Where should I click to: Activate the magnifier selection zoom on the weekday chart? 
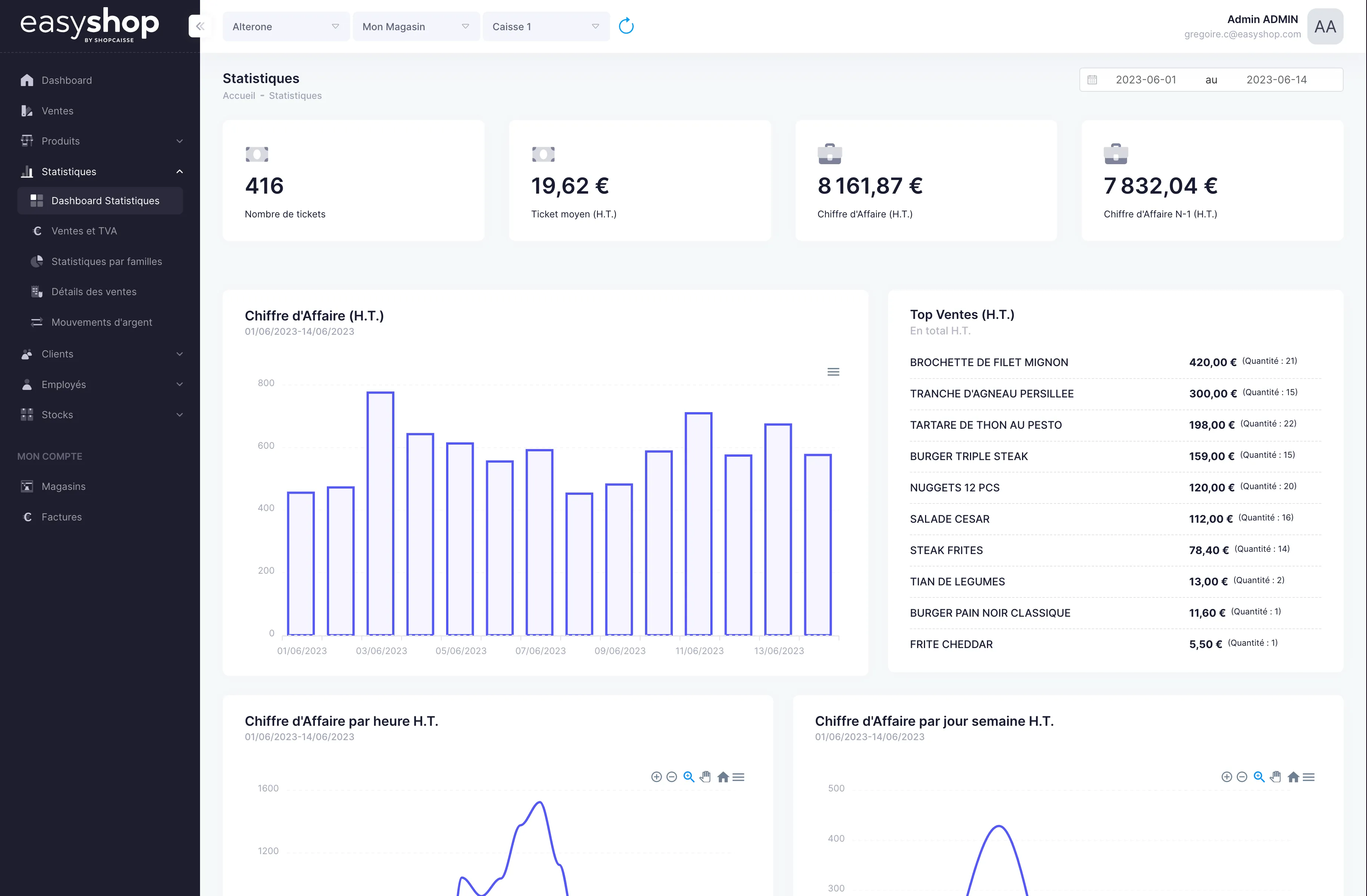(x=1259, y=777)
